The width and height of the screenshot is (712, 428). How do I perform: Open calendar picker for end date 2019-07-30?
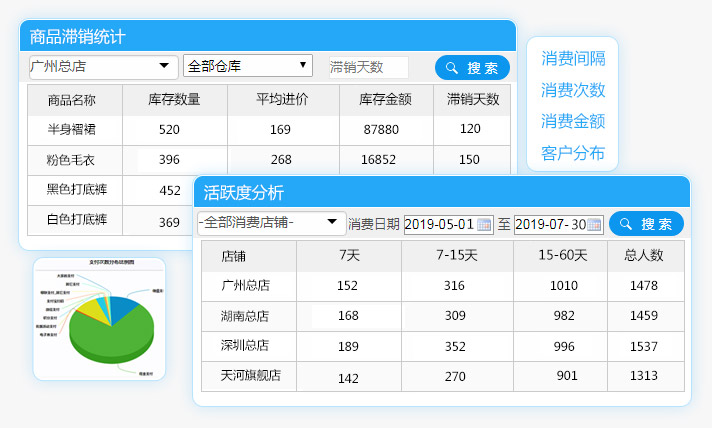[595, 224]
